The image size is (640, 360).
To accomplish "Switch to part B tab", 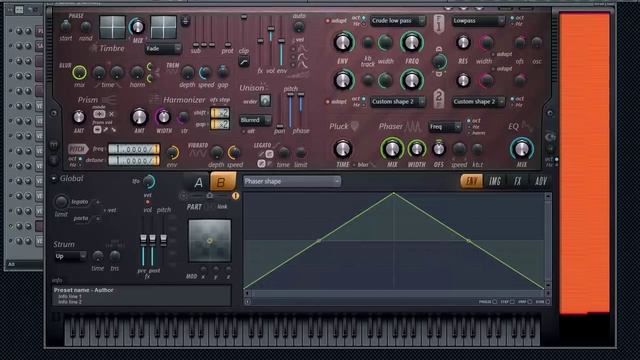I will click(222, 182).
